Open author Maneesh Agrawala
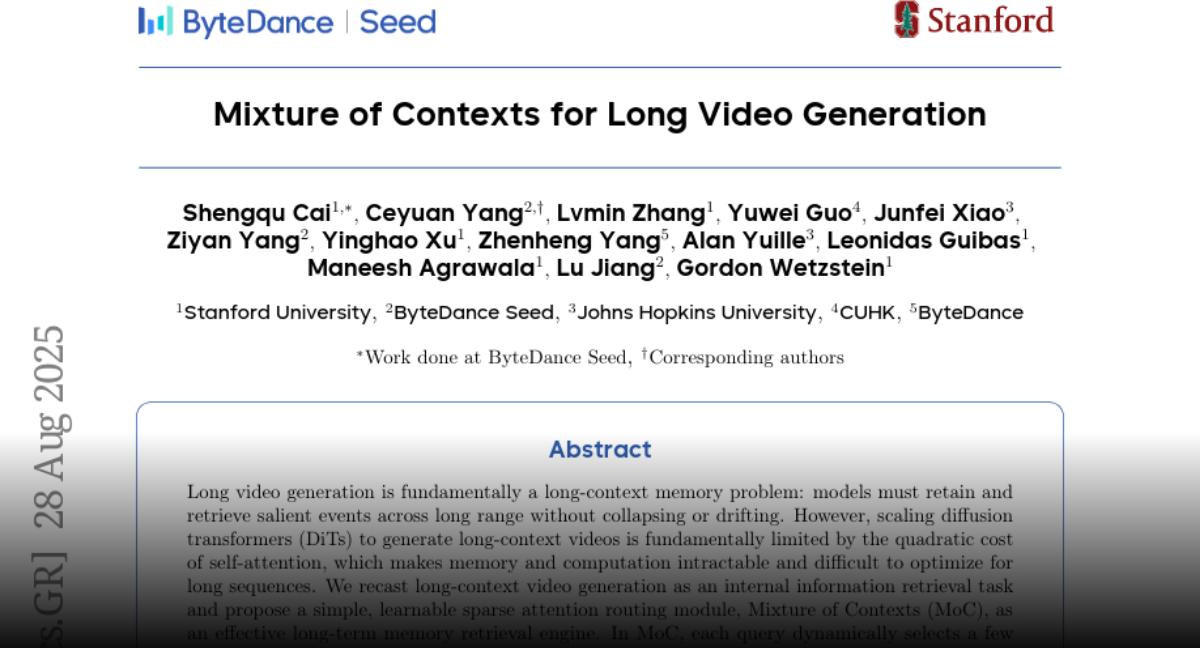Screen dimensions: 1200x648 pos(420,268)
